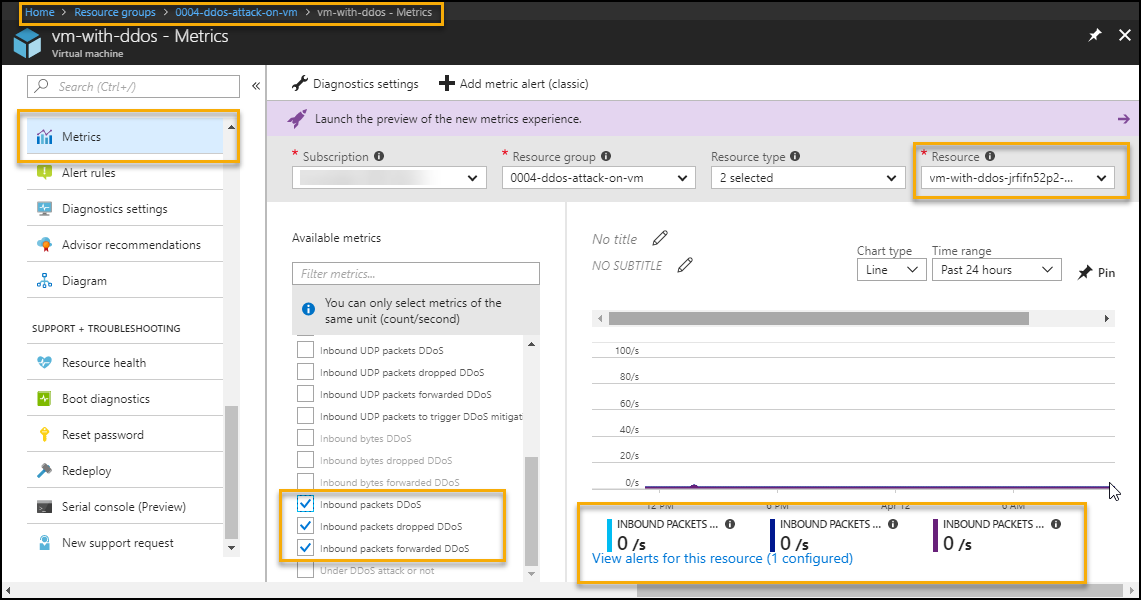Click the Advisor recommendations icon
This screenshot has width=1141, height=600.
(x=44, y=244)
